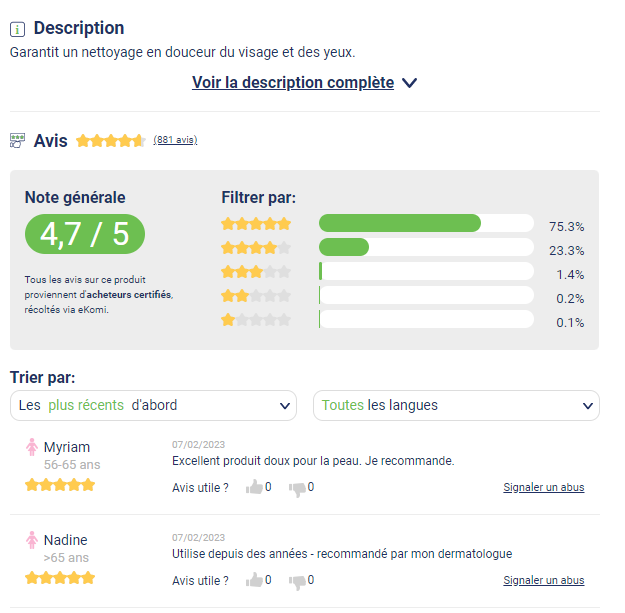This screenshot has height=613, width=625.
Task: Filter reviews by four stars
Action: pyautogui.click(x=256, y=248)
